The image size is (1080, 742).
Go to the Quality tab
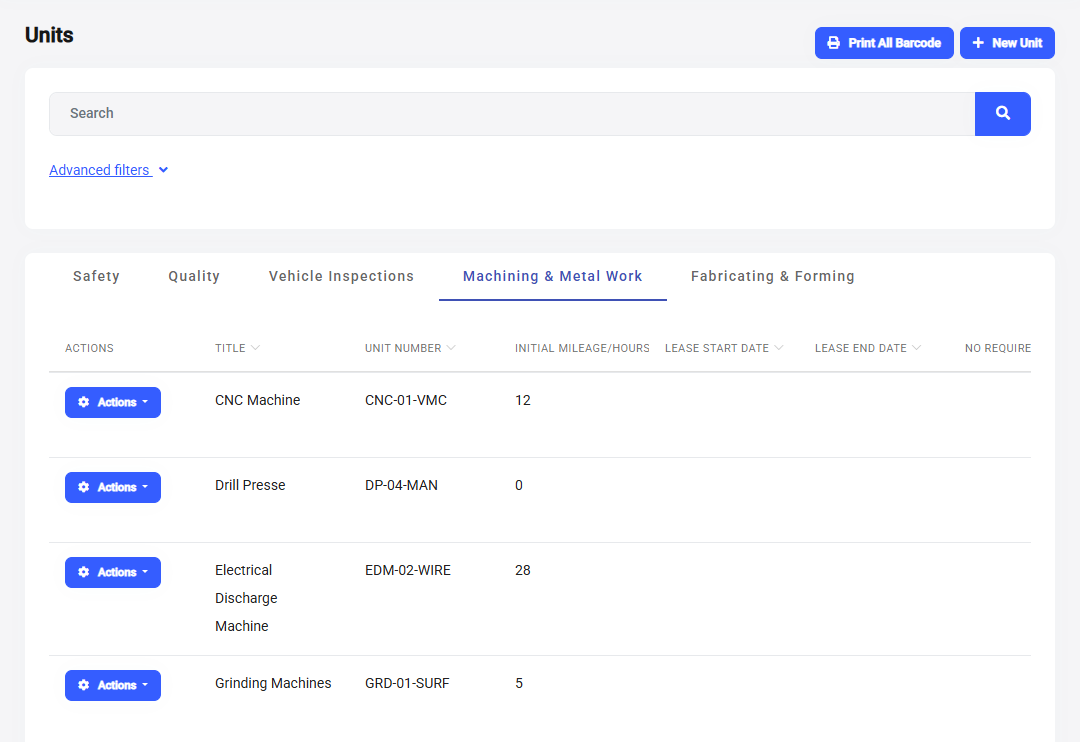pos(194,276)
